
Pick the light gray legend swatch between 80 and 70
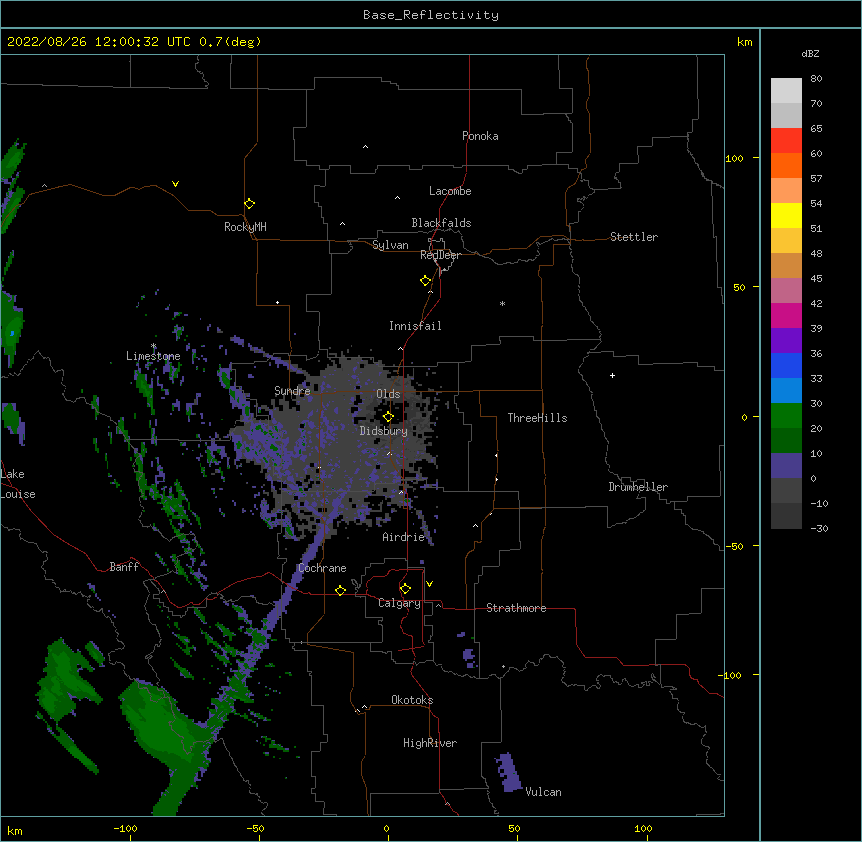click(786, 90)
